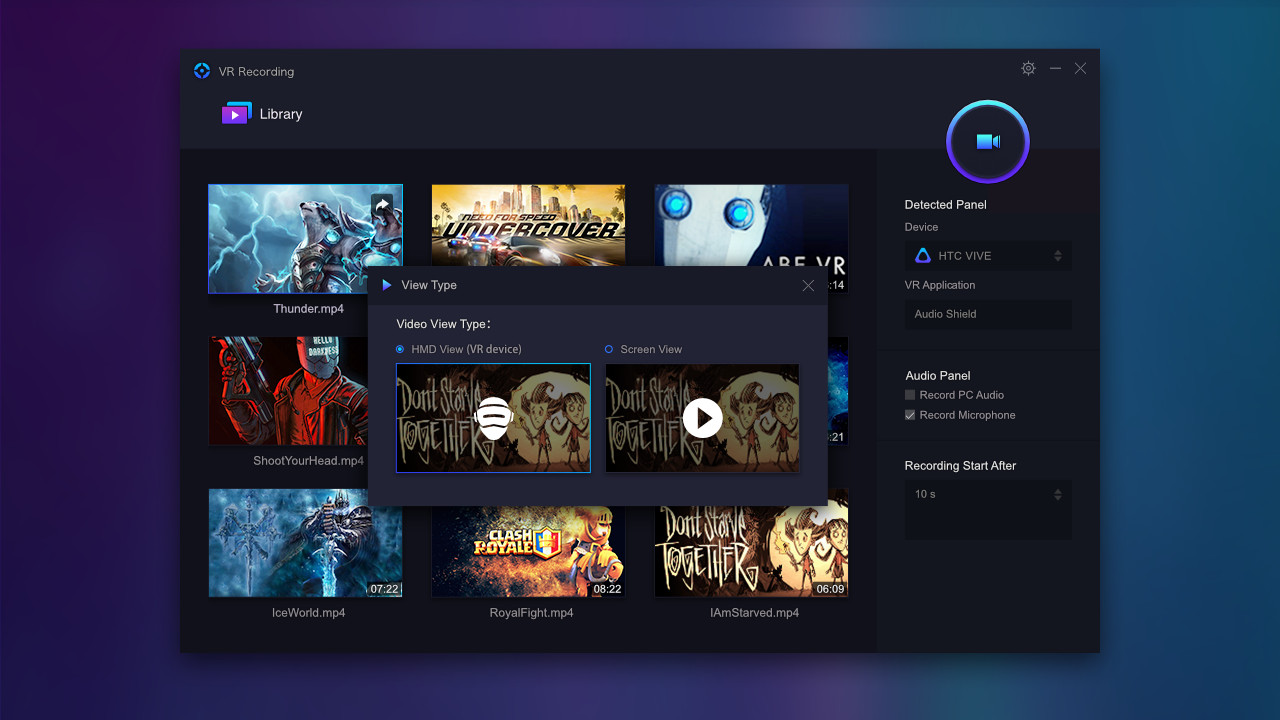Viewport: 1280px width, 720px height.
Task: Open the settings gear icon
Action: (1028, 68)
